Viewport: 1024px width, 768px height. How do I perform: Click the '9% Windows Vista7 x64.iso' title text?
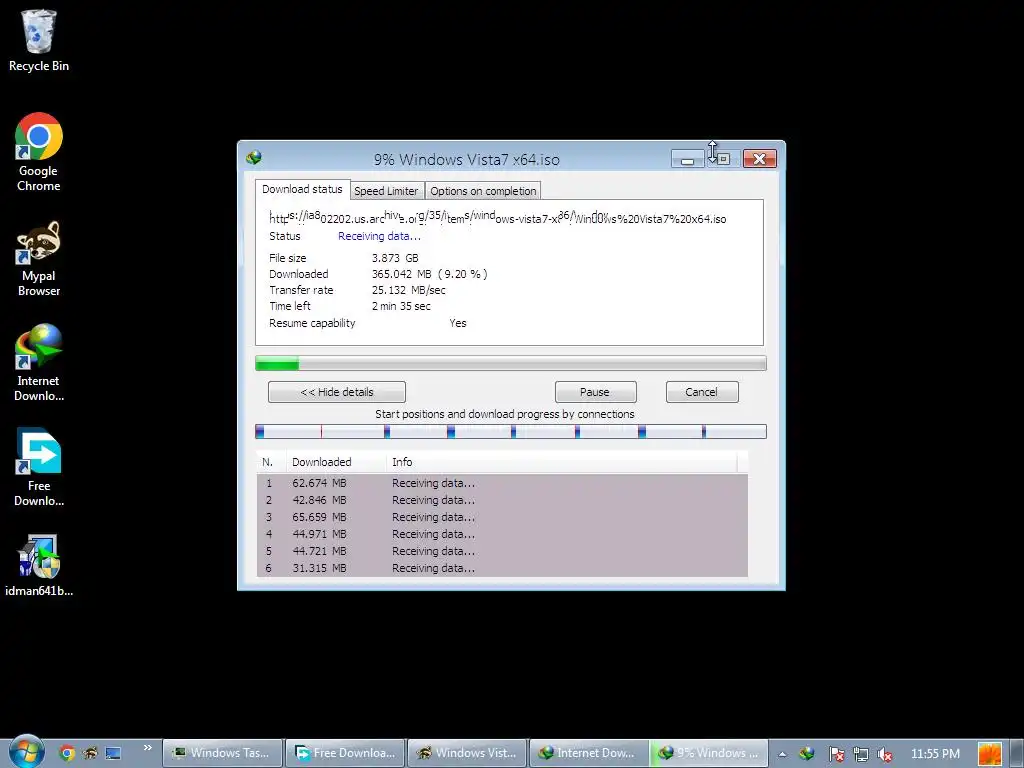[466, 159]
